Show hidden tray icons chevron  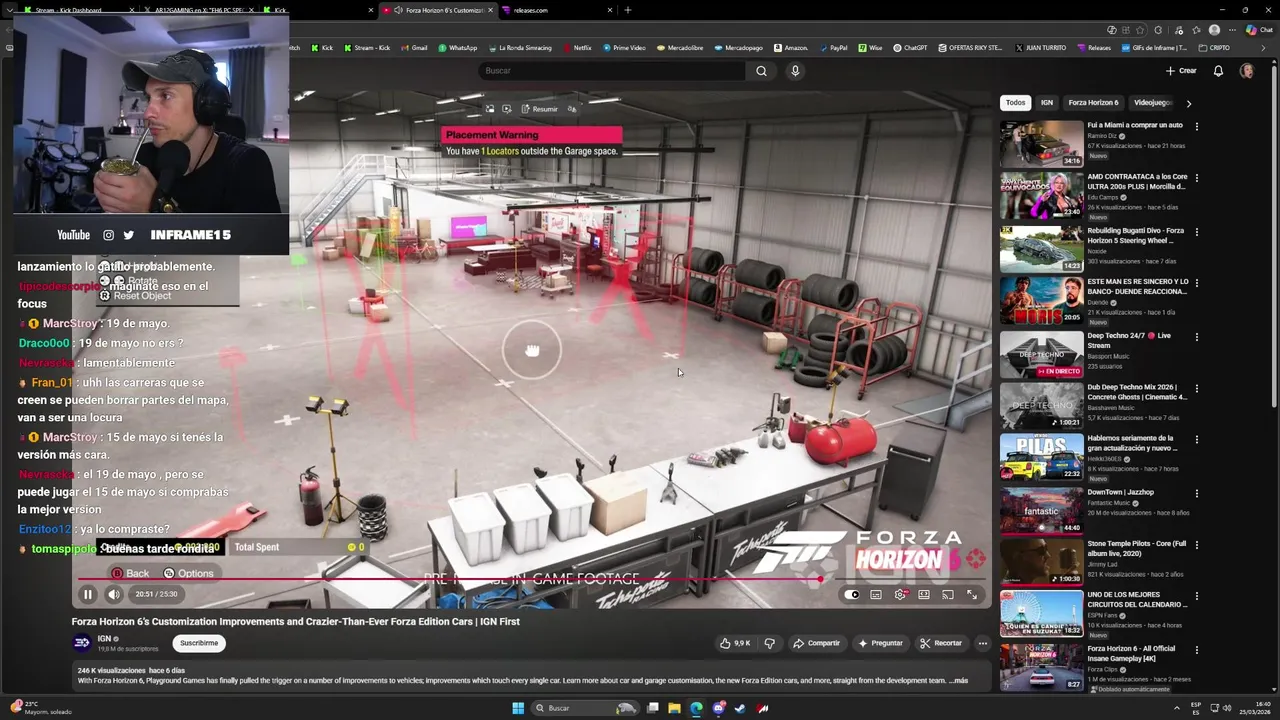point(1176,708)
